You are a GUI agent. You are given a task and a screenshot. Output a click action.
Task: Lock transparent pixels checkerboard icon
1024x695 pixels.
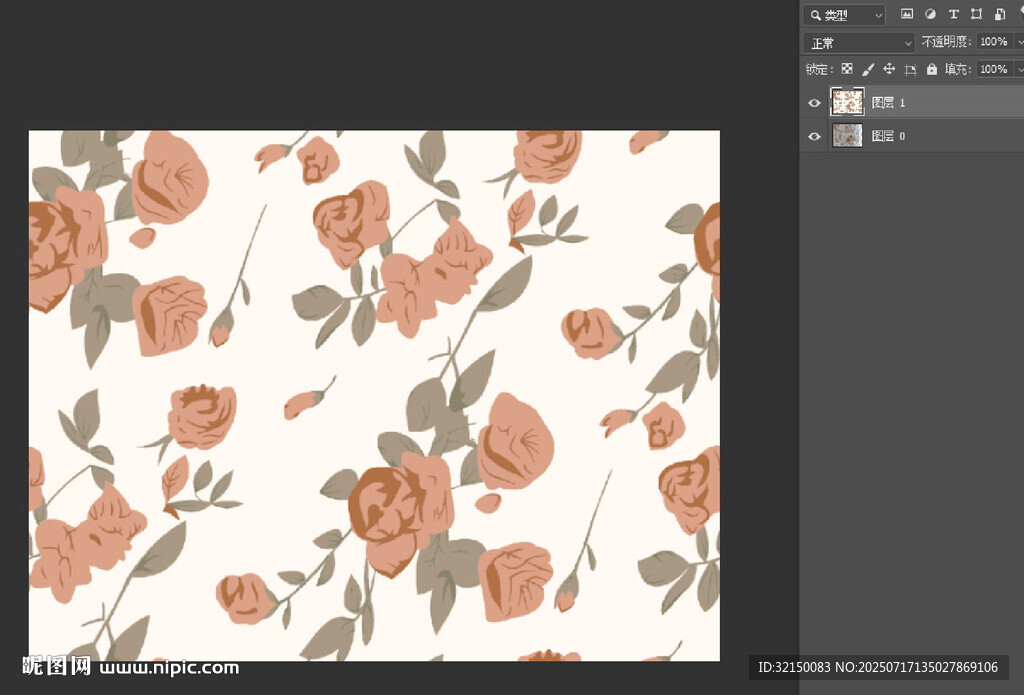(847, 69)
